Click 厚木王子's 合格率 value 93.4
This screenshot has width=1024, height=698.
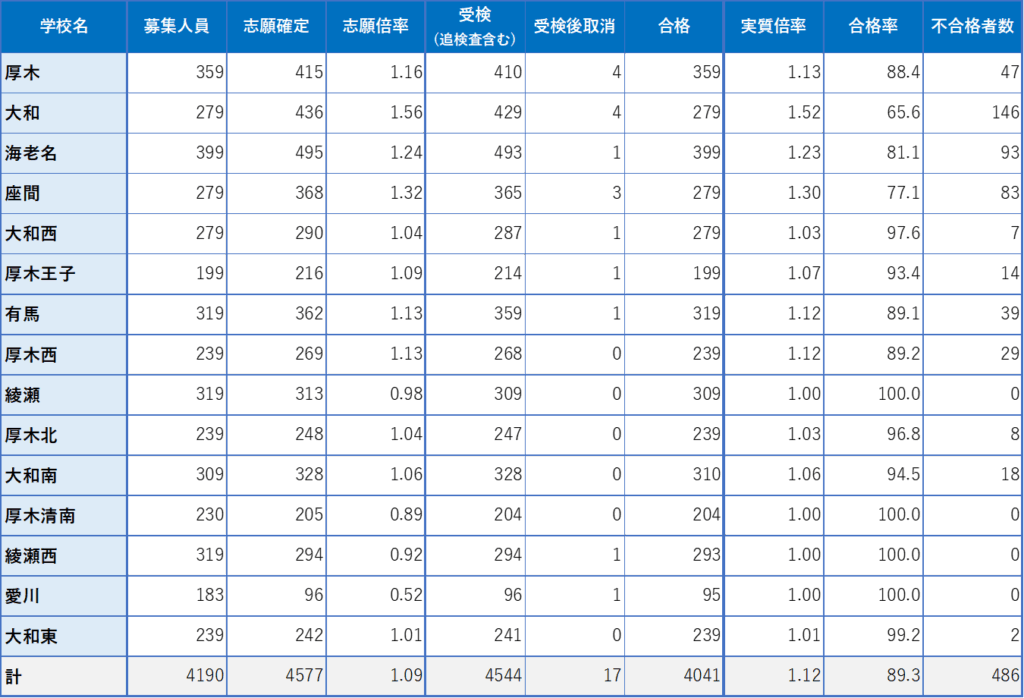point(903,273)
